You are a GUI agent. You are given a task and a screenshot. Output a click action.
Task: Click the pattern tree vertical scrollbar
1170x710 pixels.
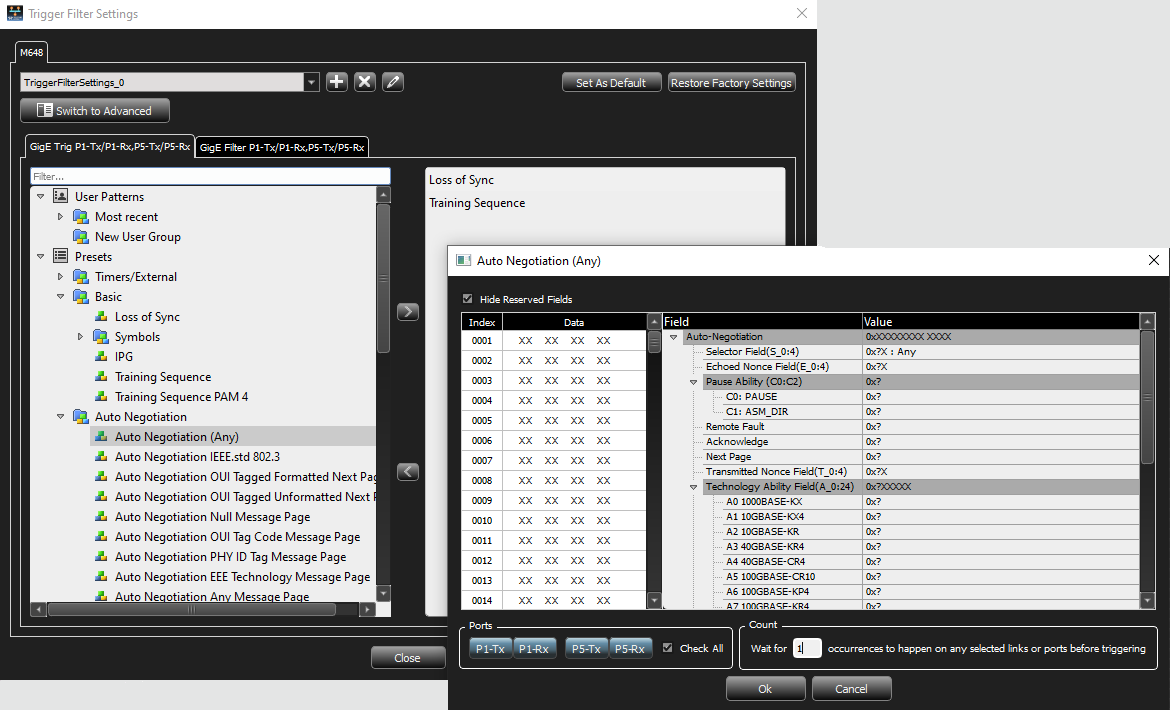[384, 278]
